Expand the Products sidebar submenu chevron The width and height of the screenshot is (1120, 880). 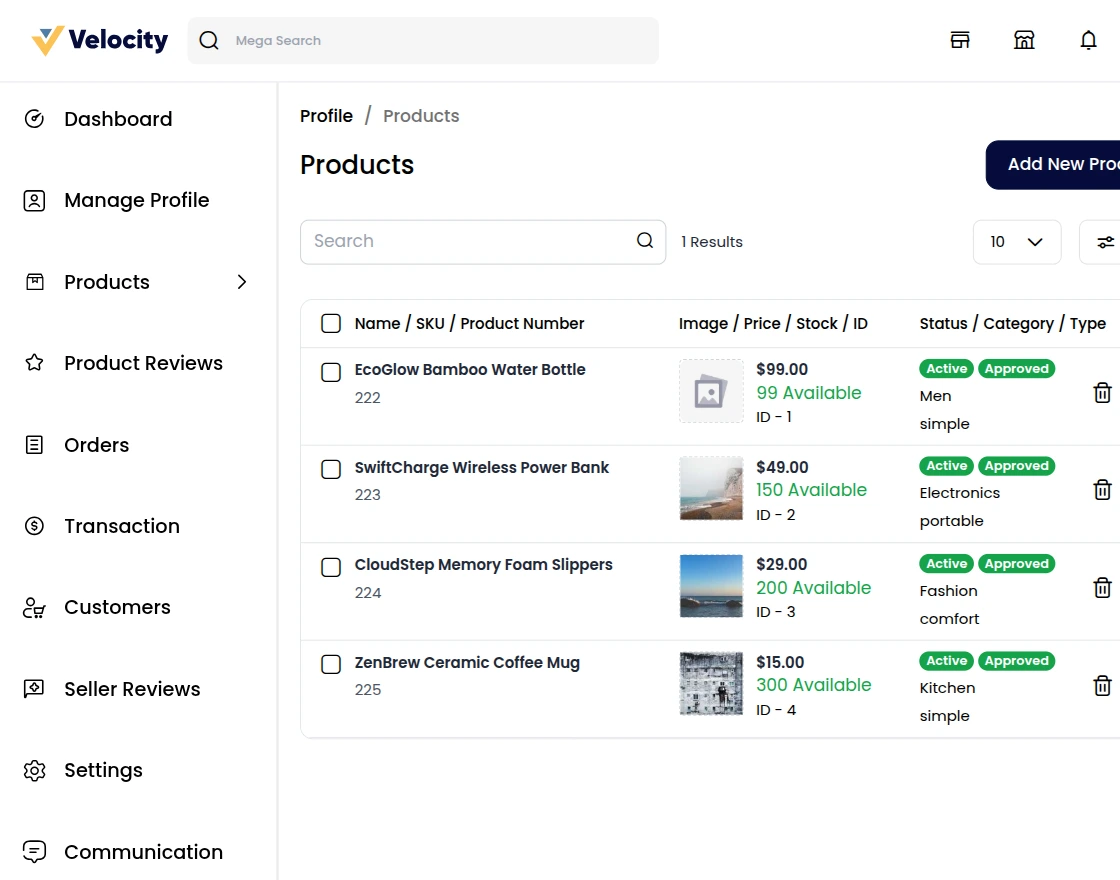click(x=241, y=282)
